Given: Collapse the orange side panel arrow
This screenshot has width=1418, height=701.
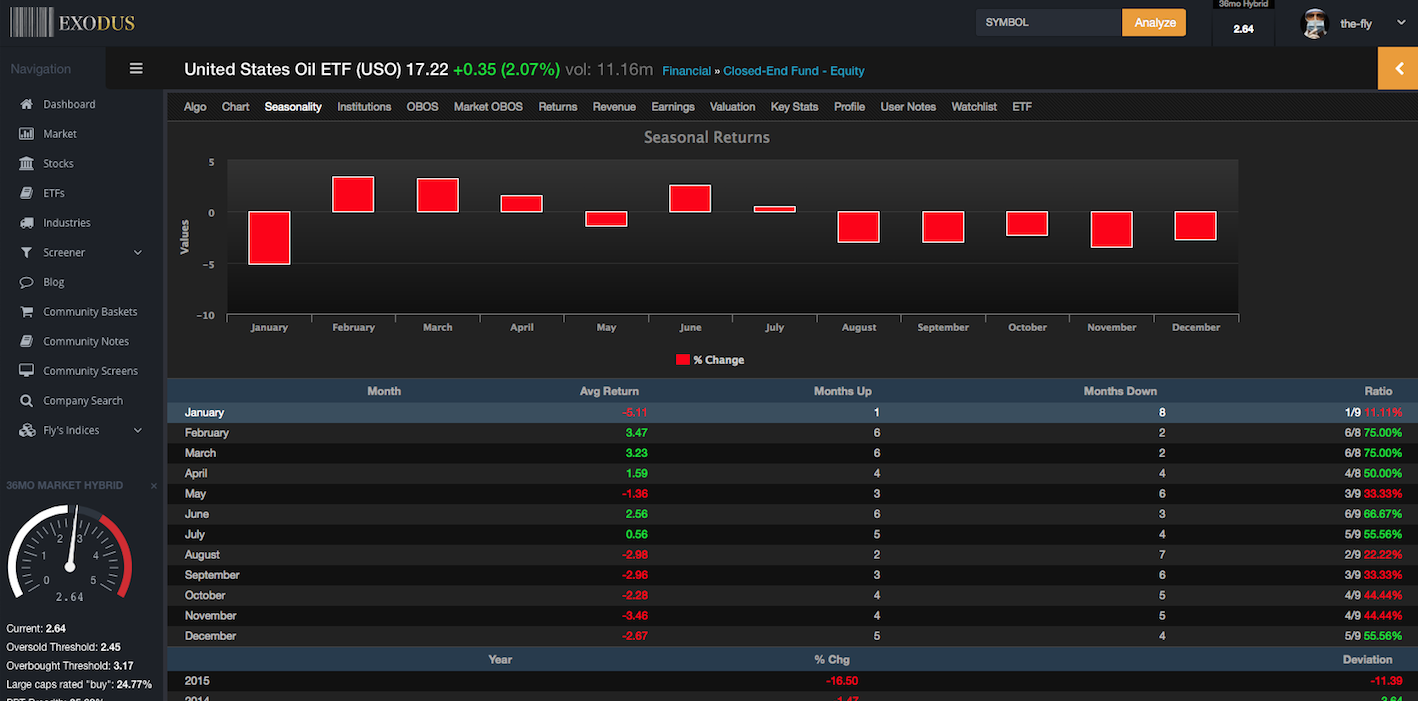Looking at the screenshot, I should coord(1398,69).
